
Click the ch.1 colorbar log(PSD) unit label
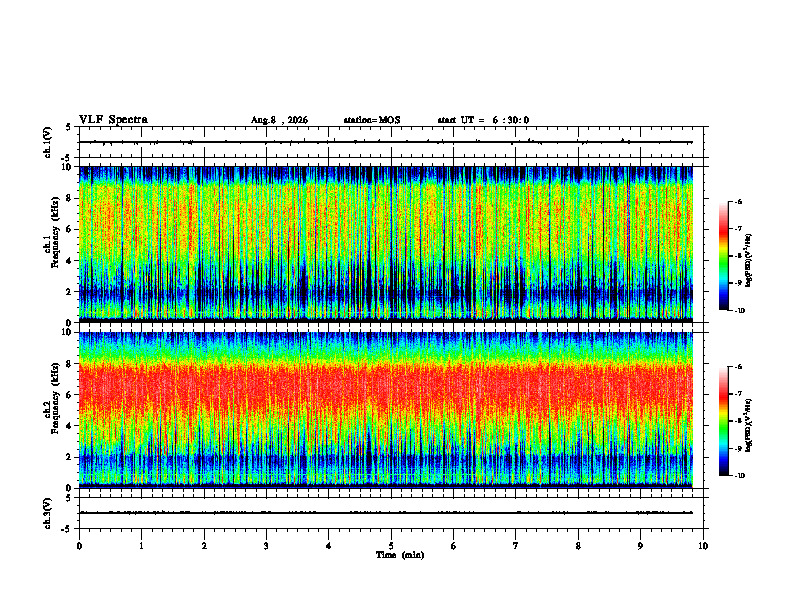tap(749, 260)
